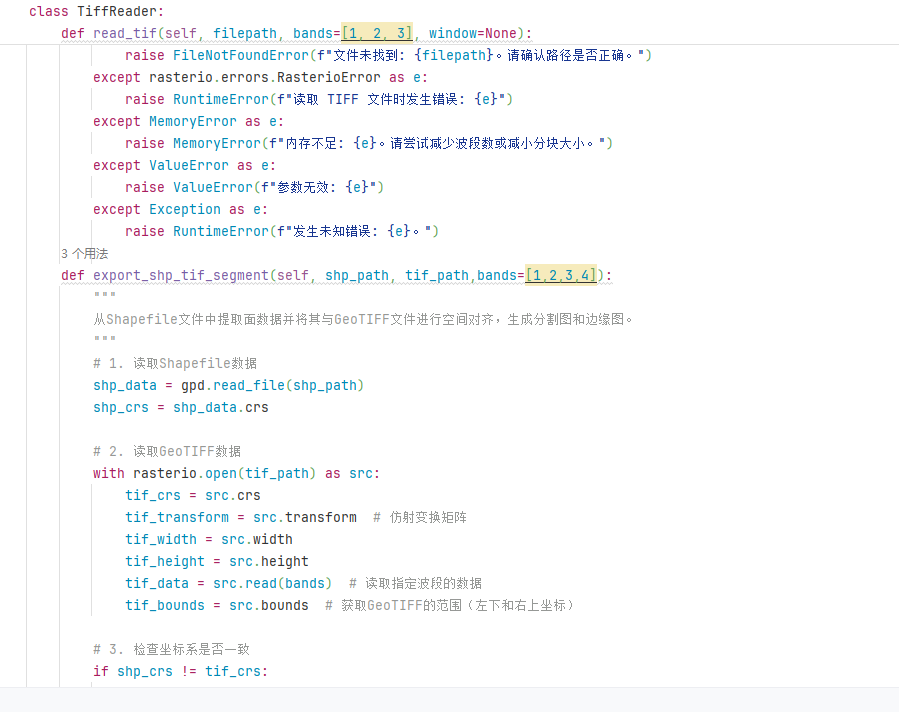This screenshot has height=712, width=899.
Task: Click the tif_bounds variable
Action: click(x=165, y=605)
